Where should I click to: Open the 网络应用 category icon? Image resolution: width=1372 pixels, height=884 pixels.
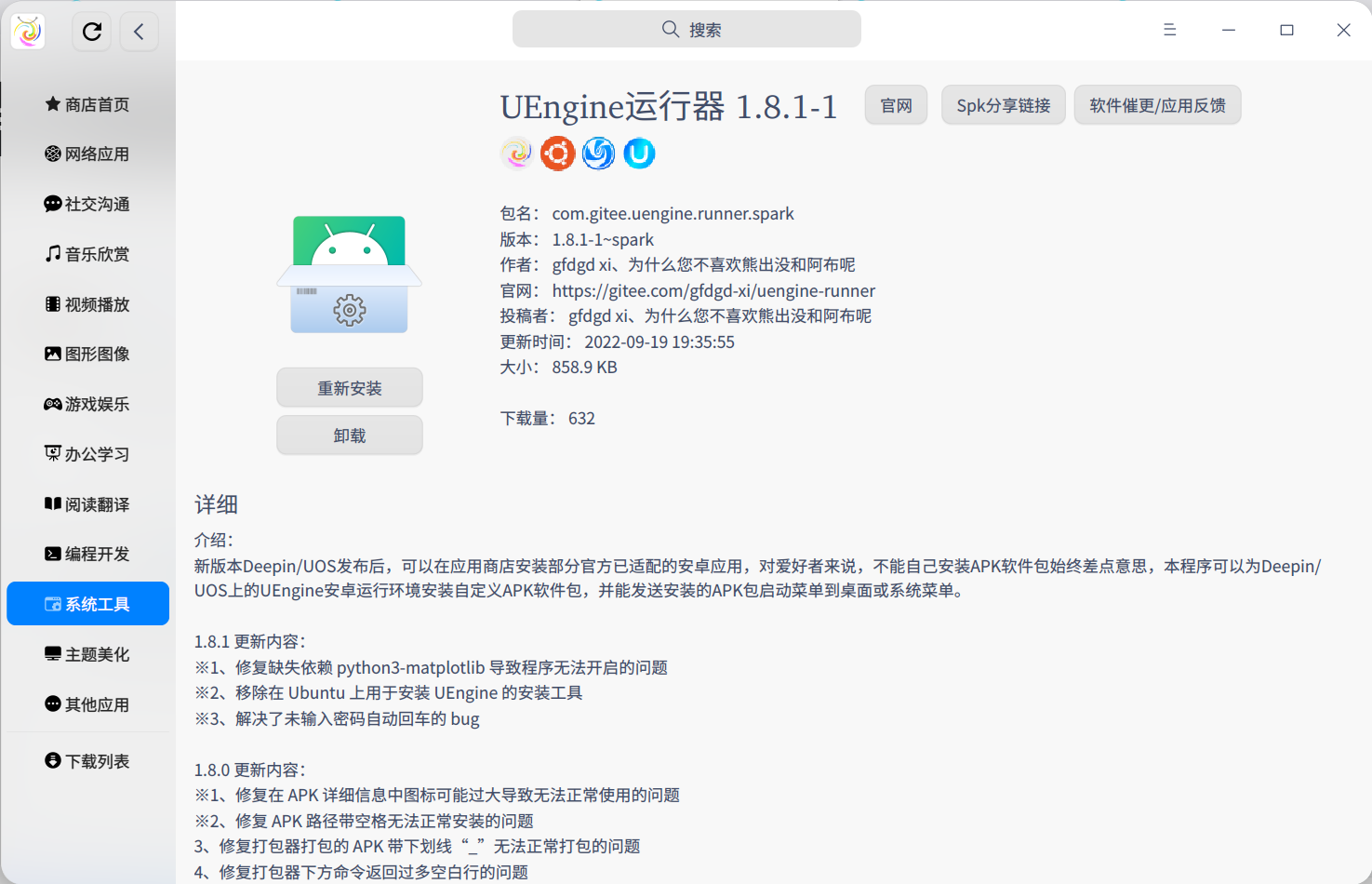click(53, 154)
